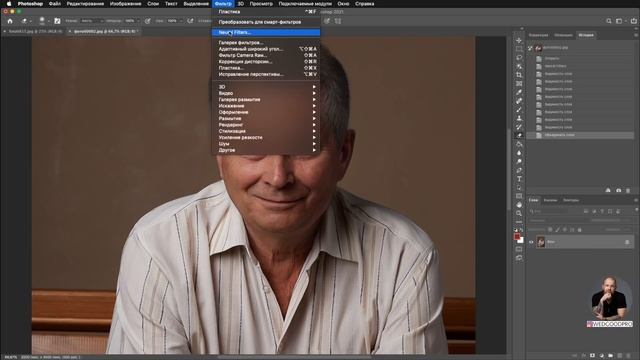The width and height of the screenshot is (640, 360).
Task: Choose Коррекция дисторсии menu entry
Action: click(266, 62)
